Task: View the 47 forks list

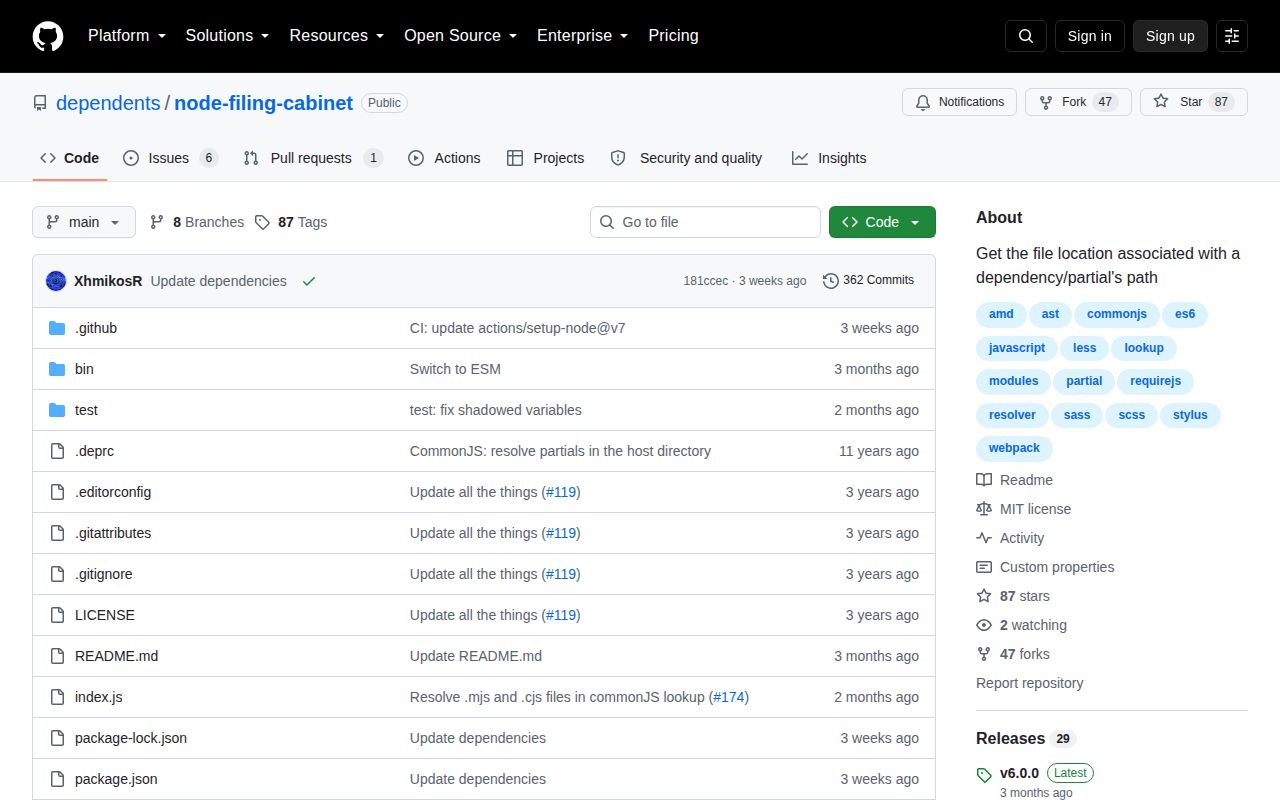Action: pos(1014,654)
